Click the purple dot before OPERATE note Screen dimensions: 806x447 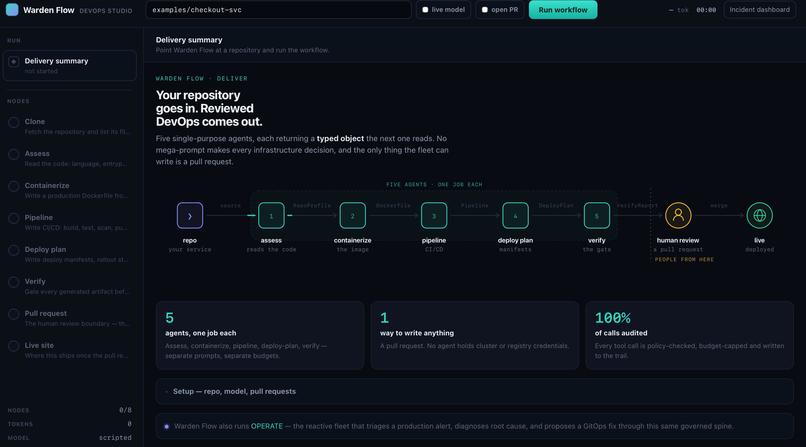[167, 426]
